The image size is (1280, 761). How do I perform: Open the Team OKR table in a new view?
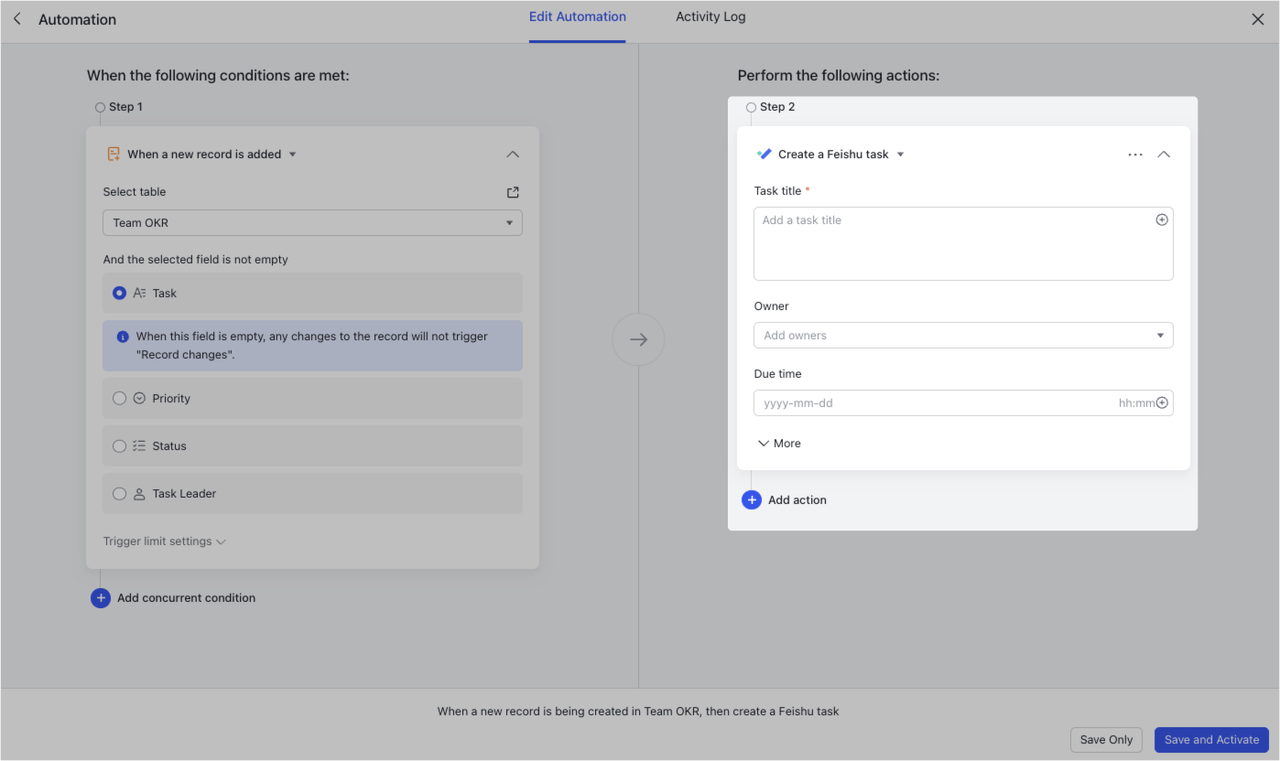coord(513,192)
